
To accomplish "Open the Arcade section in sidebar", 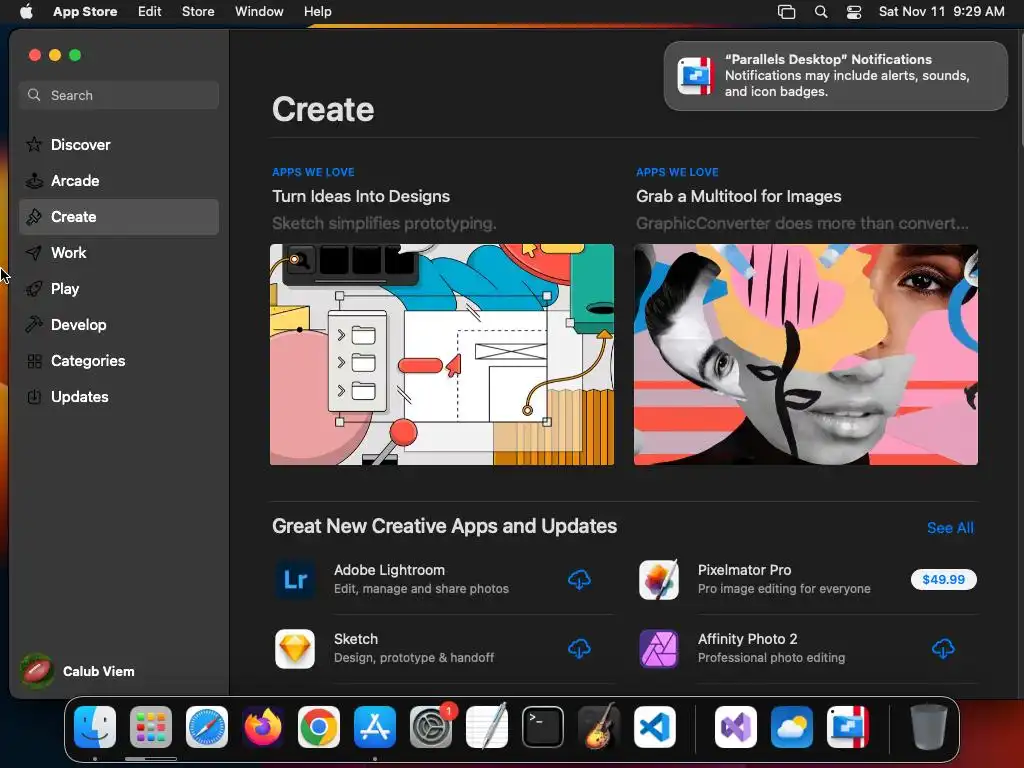I will (119, 181).
